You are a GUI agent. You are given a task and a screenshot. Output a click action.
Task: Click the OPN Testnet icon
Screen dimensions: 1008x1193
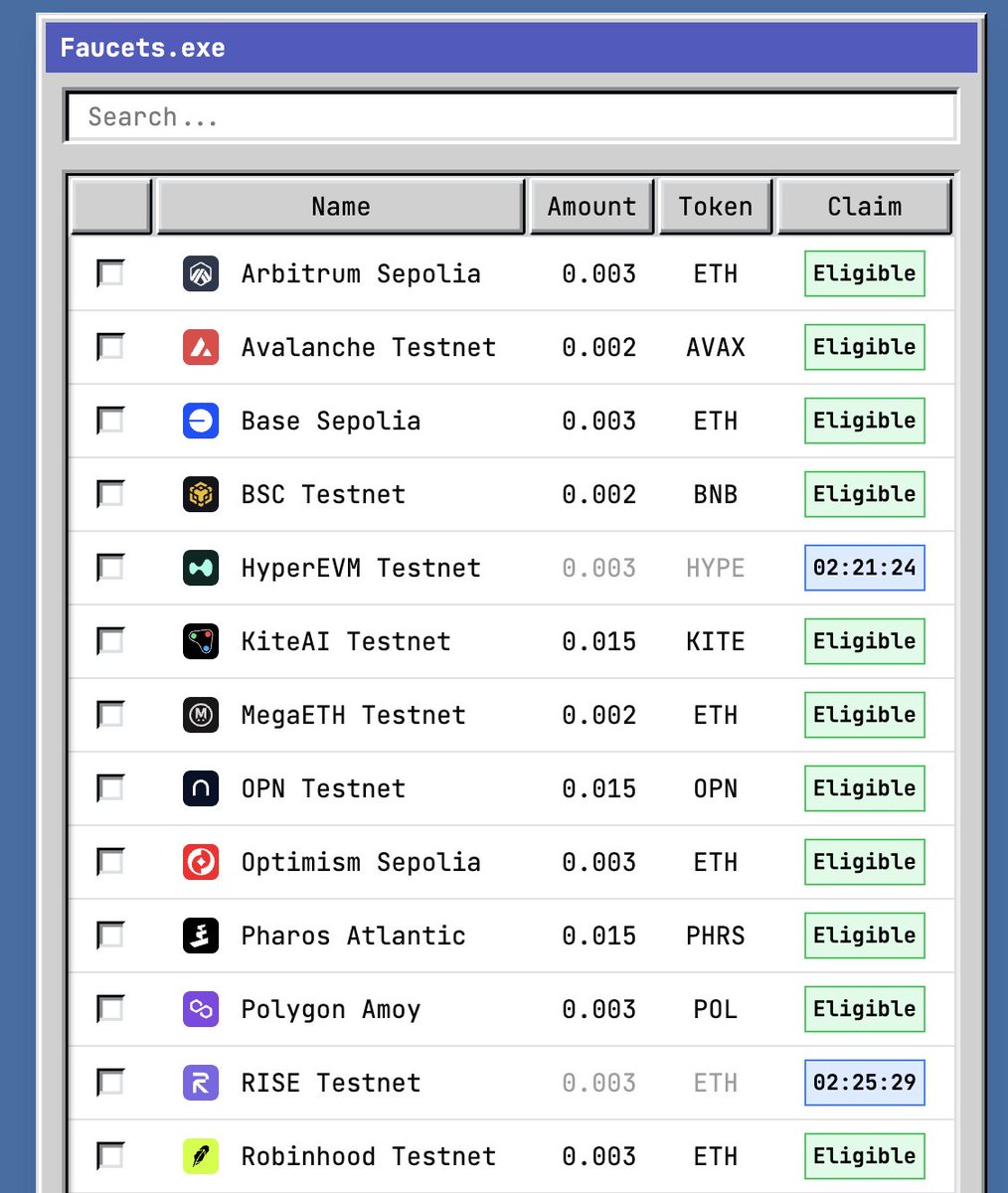coord(201,788)
